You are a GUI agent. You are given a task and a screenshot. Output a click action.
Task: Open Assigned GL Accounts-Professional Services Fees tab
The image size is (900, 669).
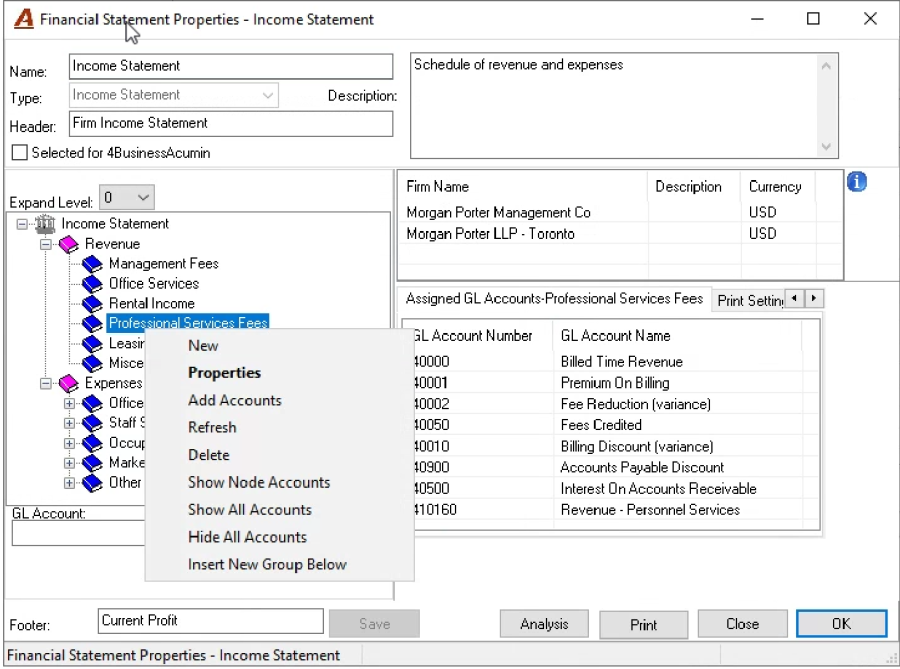click(554, 299)
